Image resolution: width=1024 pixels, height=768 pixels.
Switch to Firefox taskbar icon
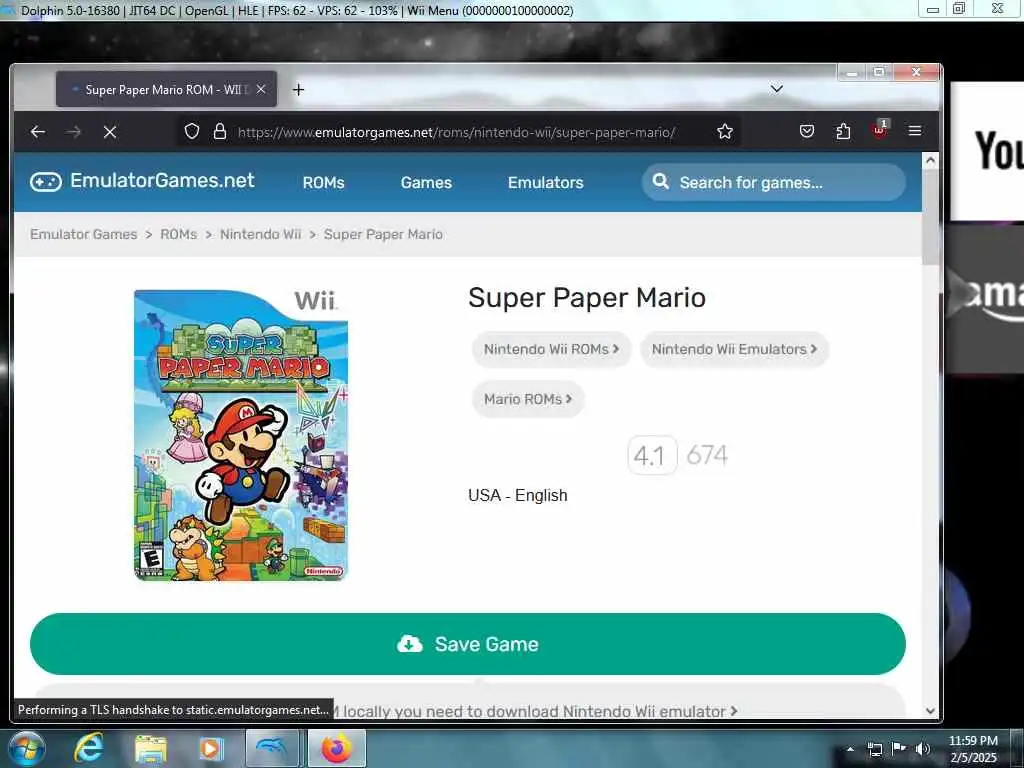(x=336, y=748)
